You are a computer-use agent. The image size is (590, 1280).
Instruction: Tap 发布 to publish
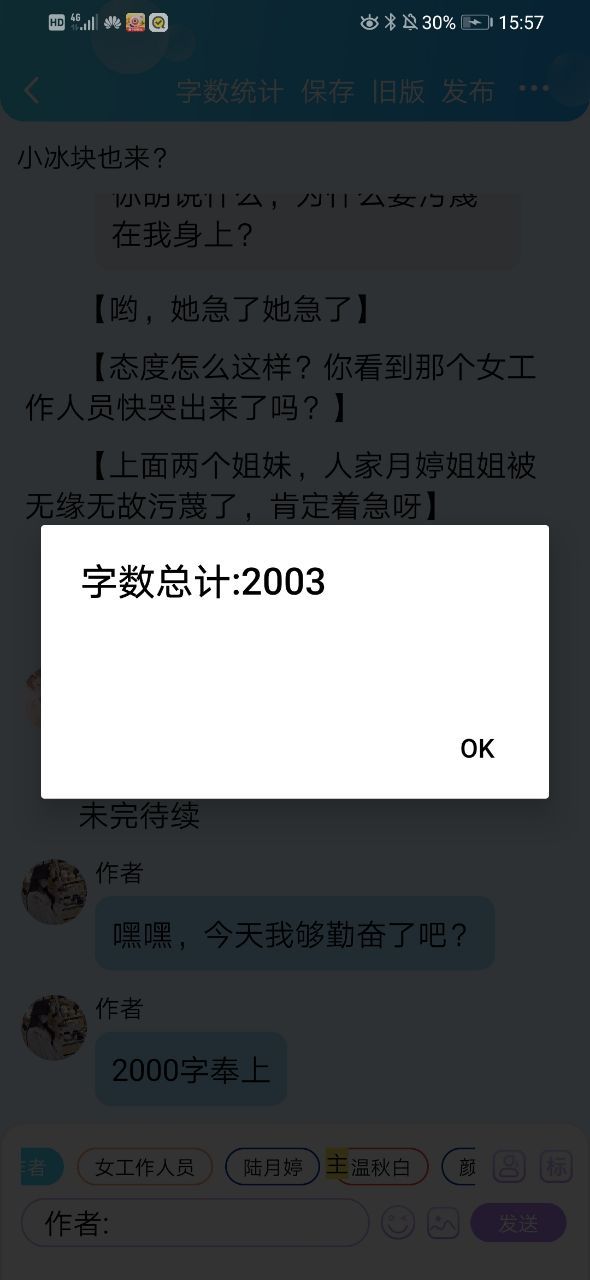coord(468,91)
